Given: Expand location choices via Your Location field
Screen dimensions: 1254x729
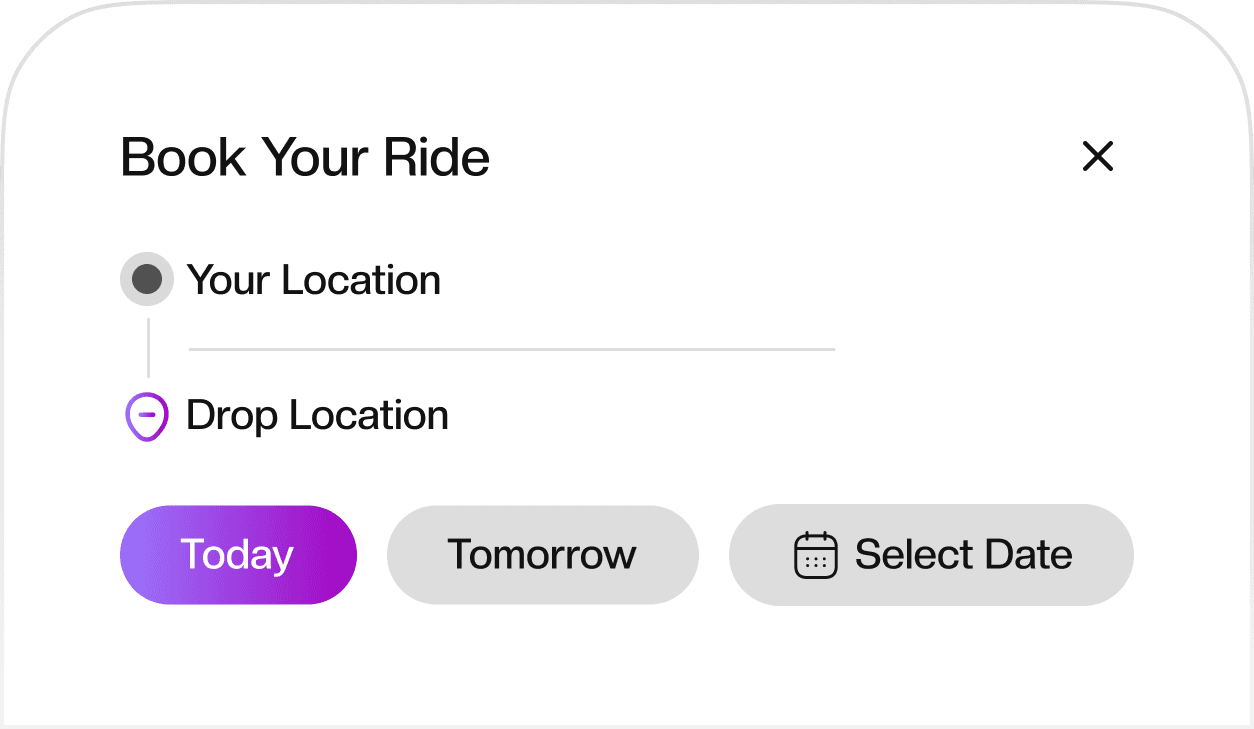Looking at the screenshot, I should 314,280.
